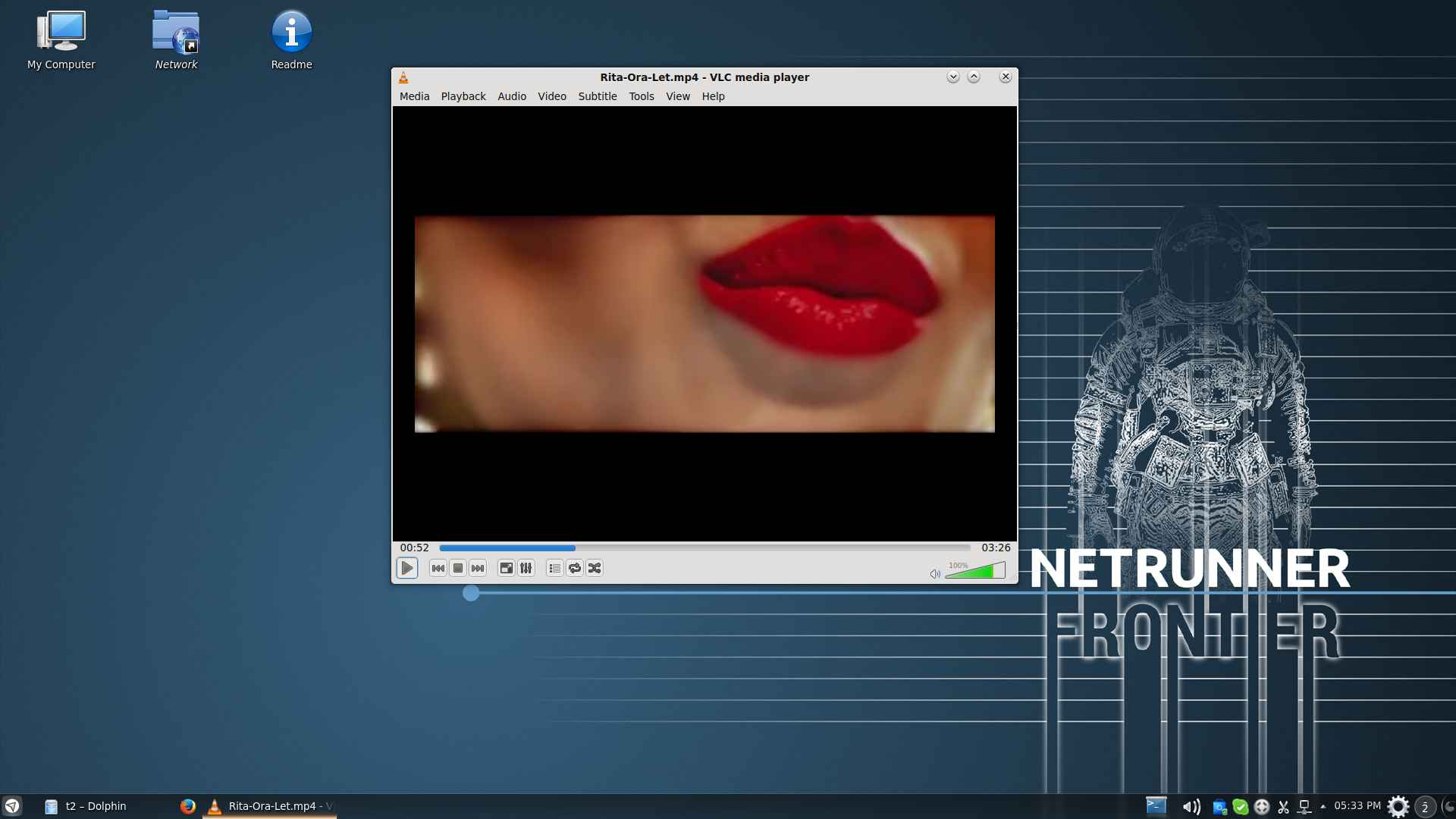Click the green checkmark tray icon

[x=1241, y=807]
